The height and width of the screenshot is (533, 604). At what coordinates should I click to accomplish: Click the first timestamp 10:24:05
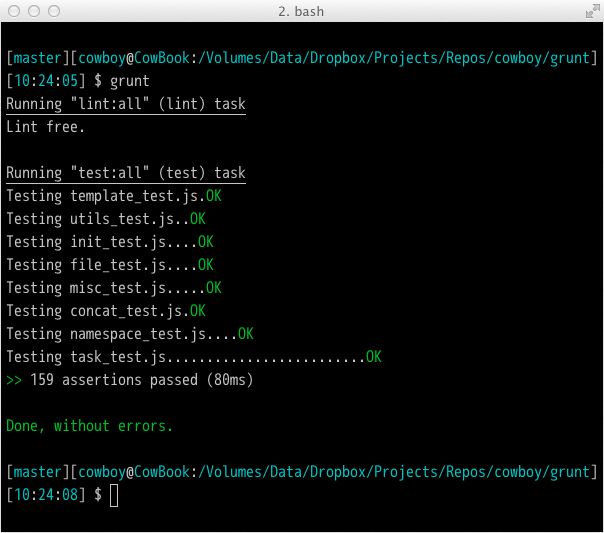(46, 81)
